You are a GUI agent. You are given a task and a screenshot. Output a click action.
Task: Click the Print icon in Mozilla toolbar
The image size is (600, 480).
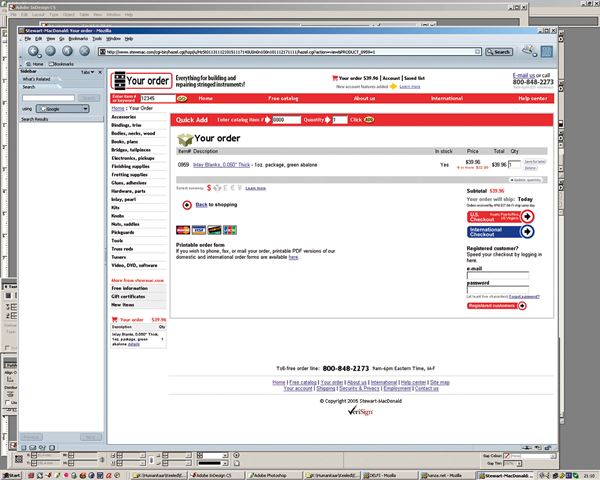pos(529,50)
